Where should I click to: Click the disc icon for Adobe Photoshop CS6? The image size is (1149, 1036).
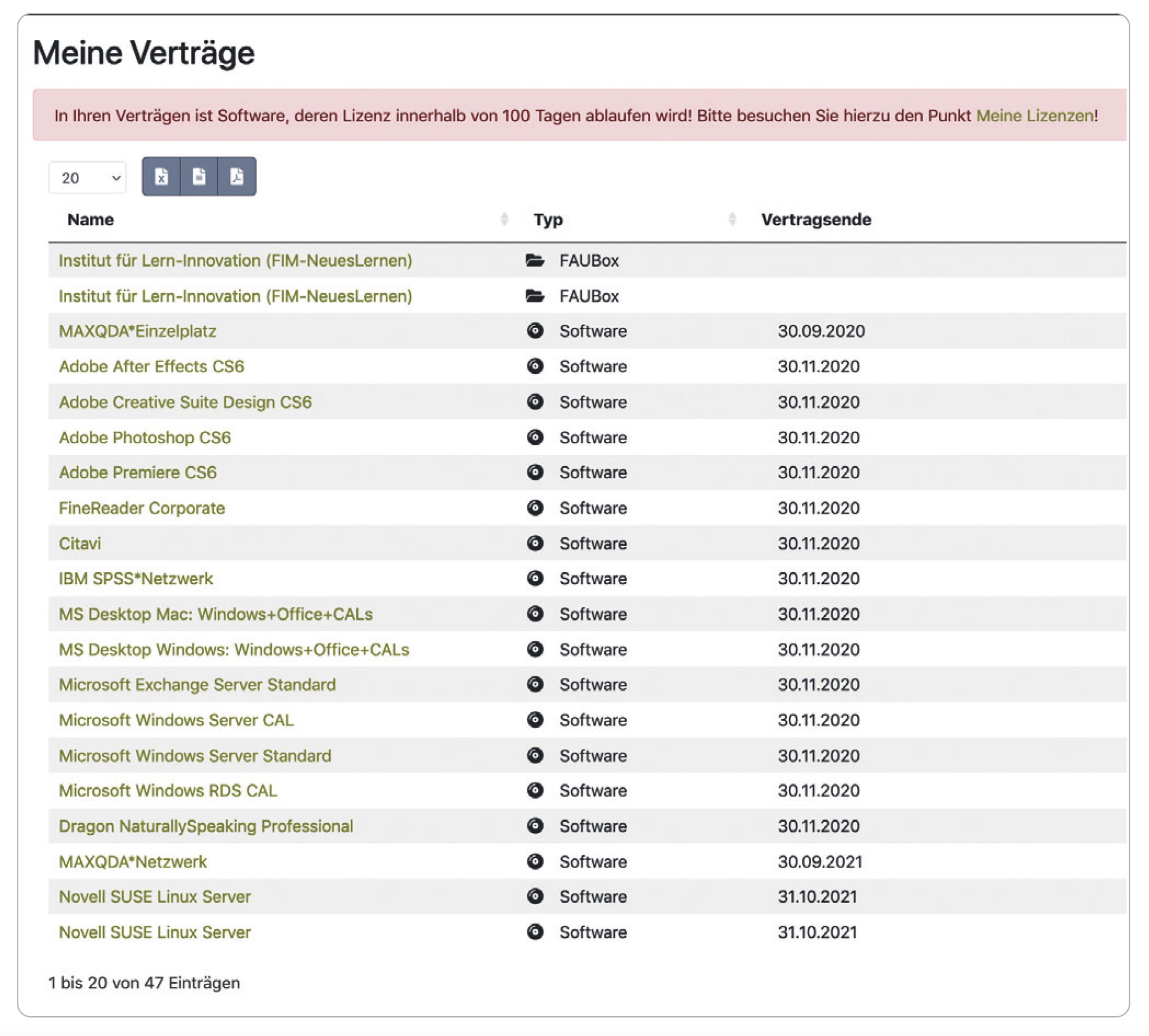(535, 437)
